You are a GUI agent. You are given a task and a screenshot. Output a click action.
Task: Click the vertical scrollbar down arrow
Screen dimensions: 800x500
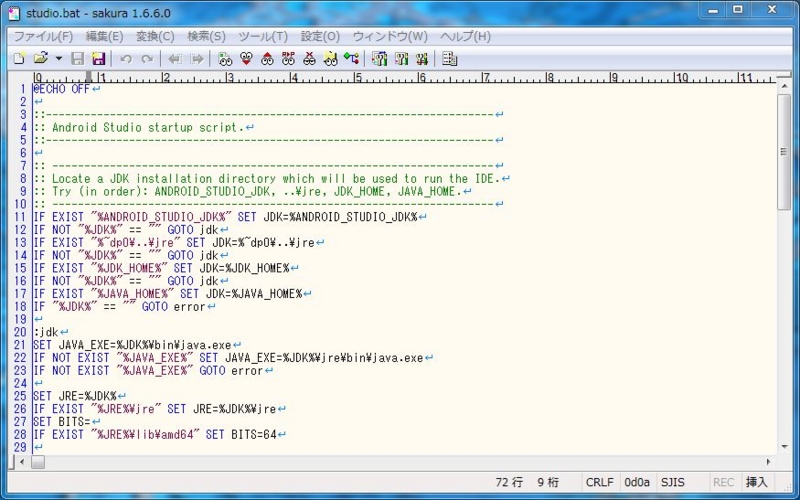click(x=784, y=447)
